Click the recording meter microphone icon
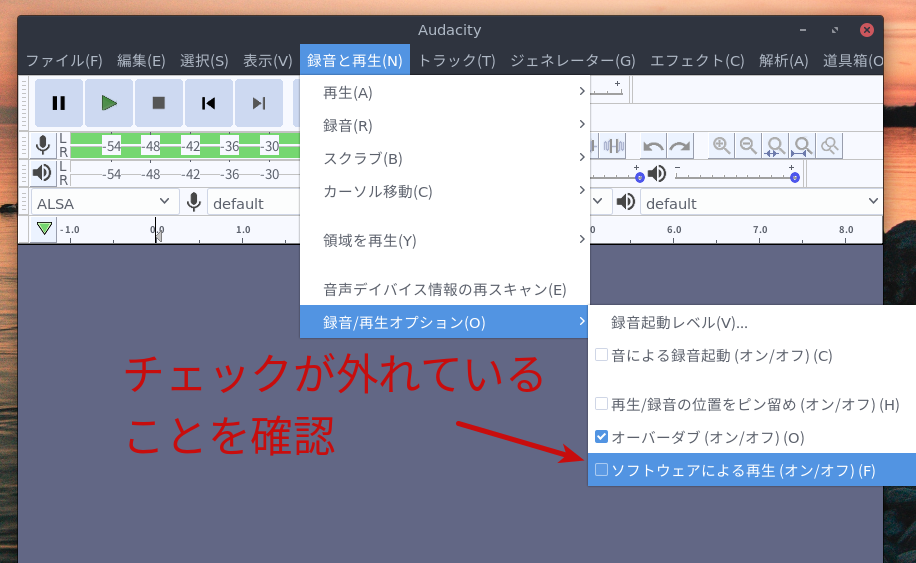 [43, 145]
